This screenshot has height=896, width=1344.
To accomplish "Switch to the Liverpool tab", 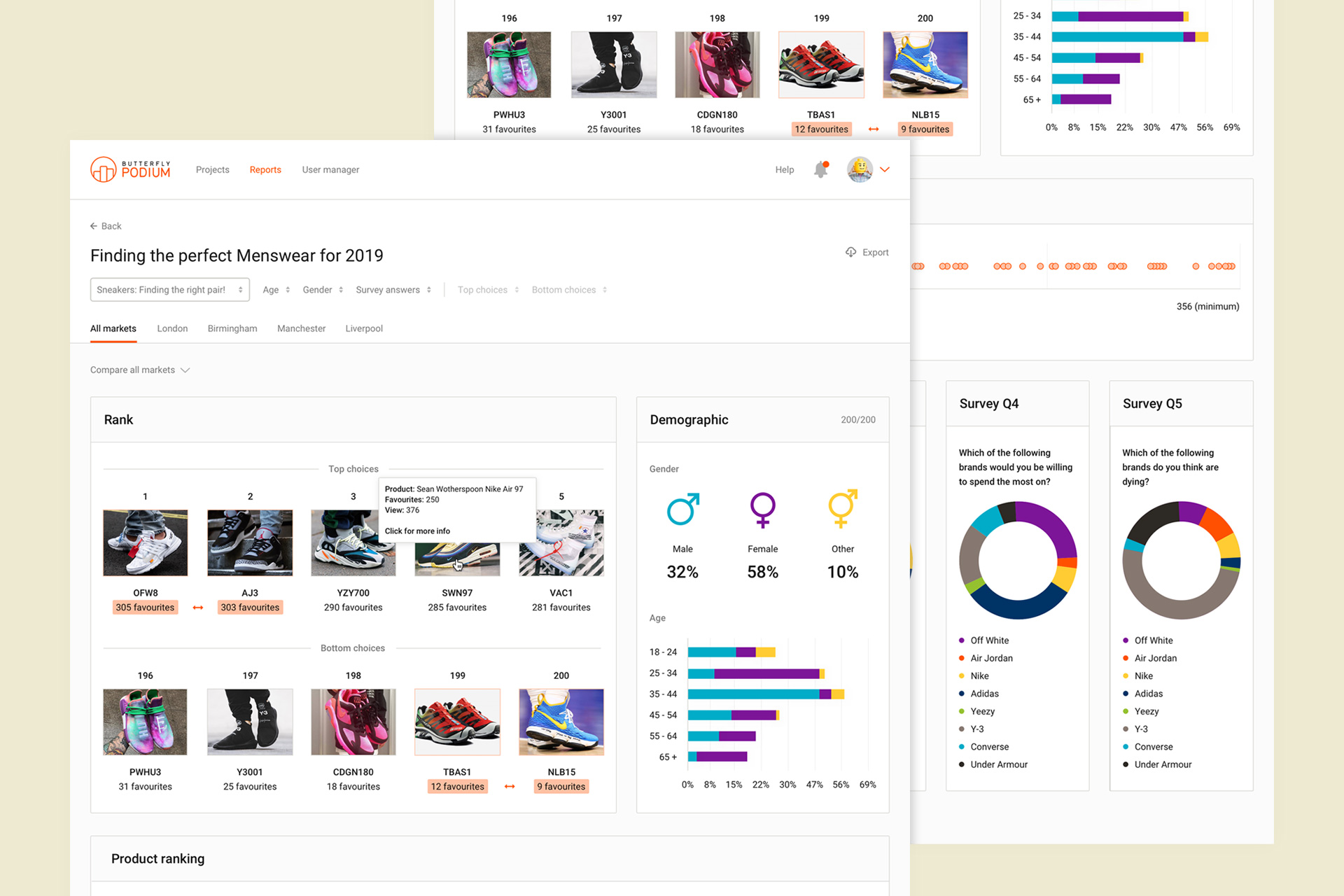I will tap(364, 328).
